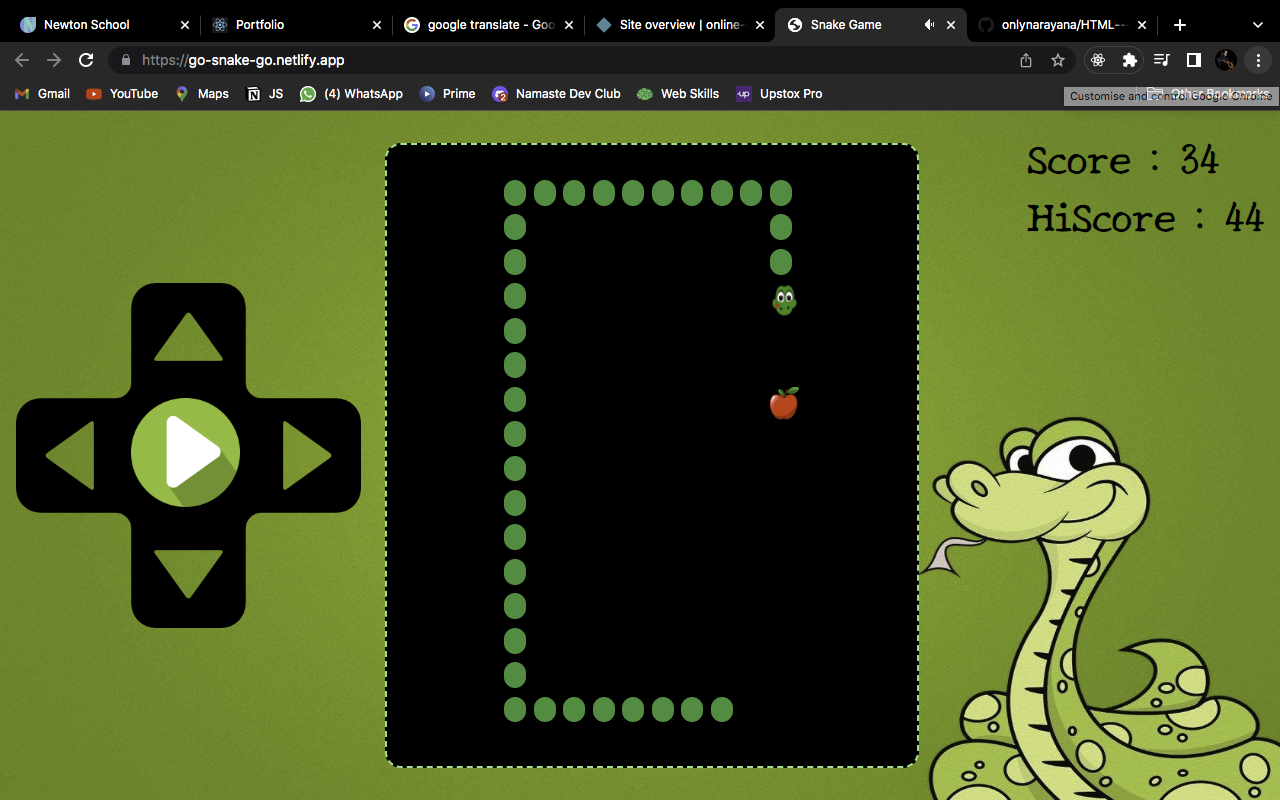Image resolution: width=1280 pixels, height=800 pixels.
Task: Open the Namaste Dev Club bookmark
Action: coord(557,94)
